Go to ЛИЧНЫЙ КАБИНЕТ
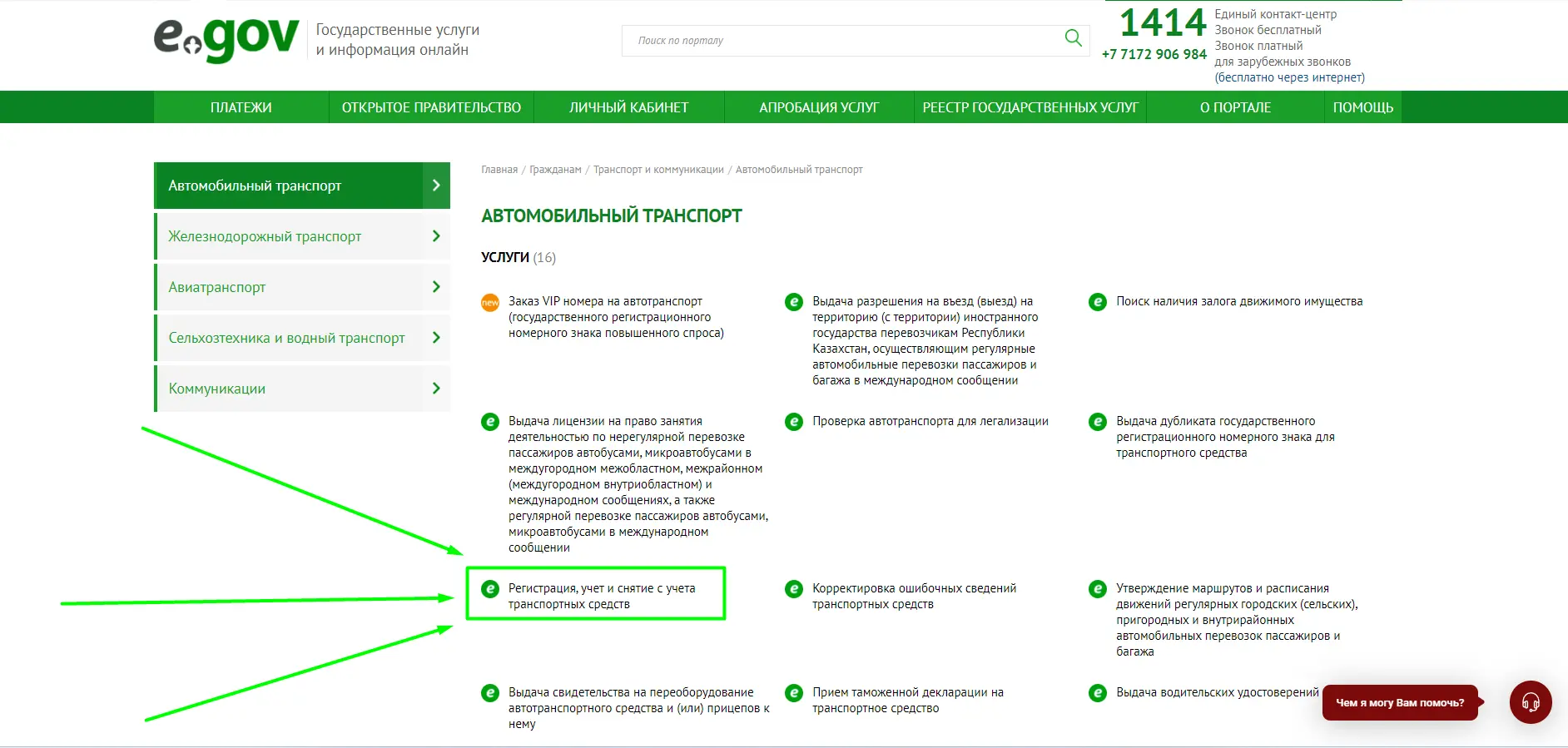Viewport: 1568px width, 748px height. tap(629, 107)
